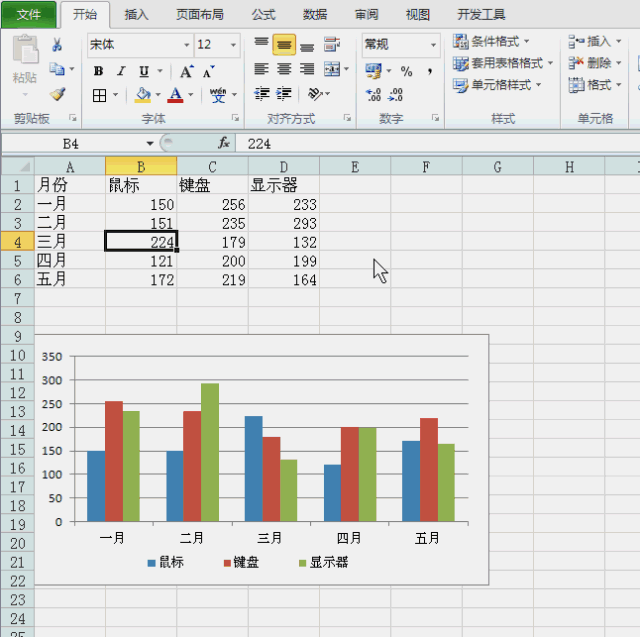Toggle Italic formatting

coord(121,71)
